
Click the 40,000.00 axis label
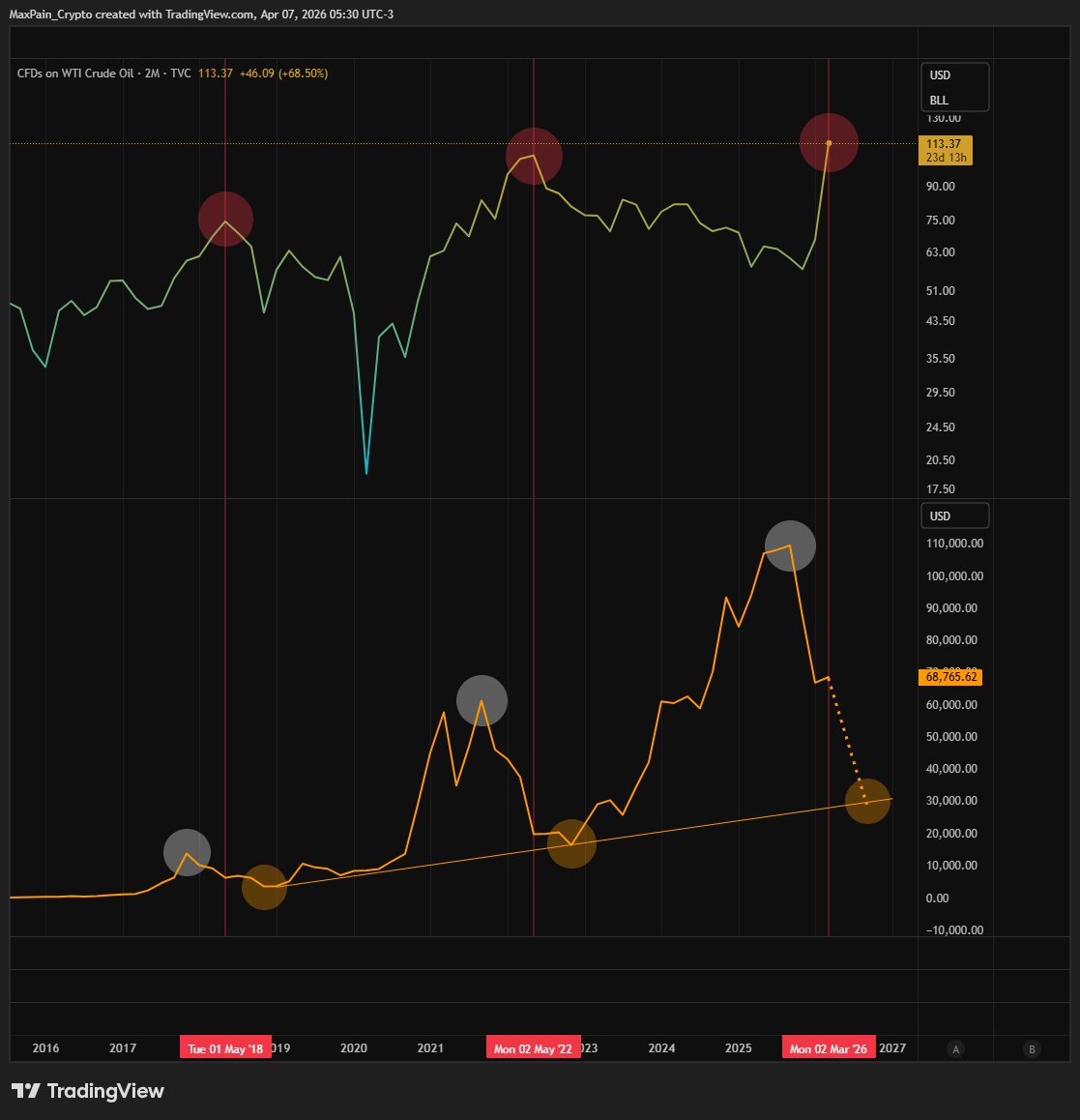pos(952,769)
